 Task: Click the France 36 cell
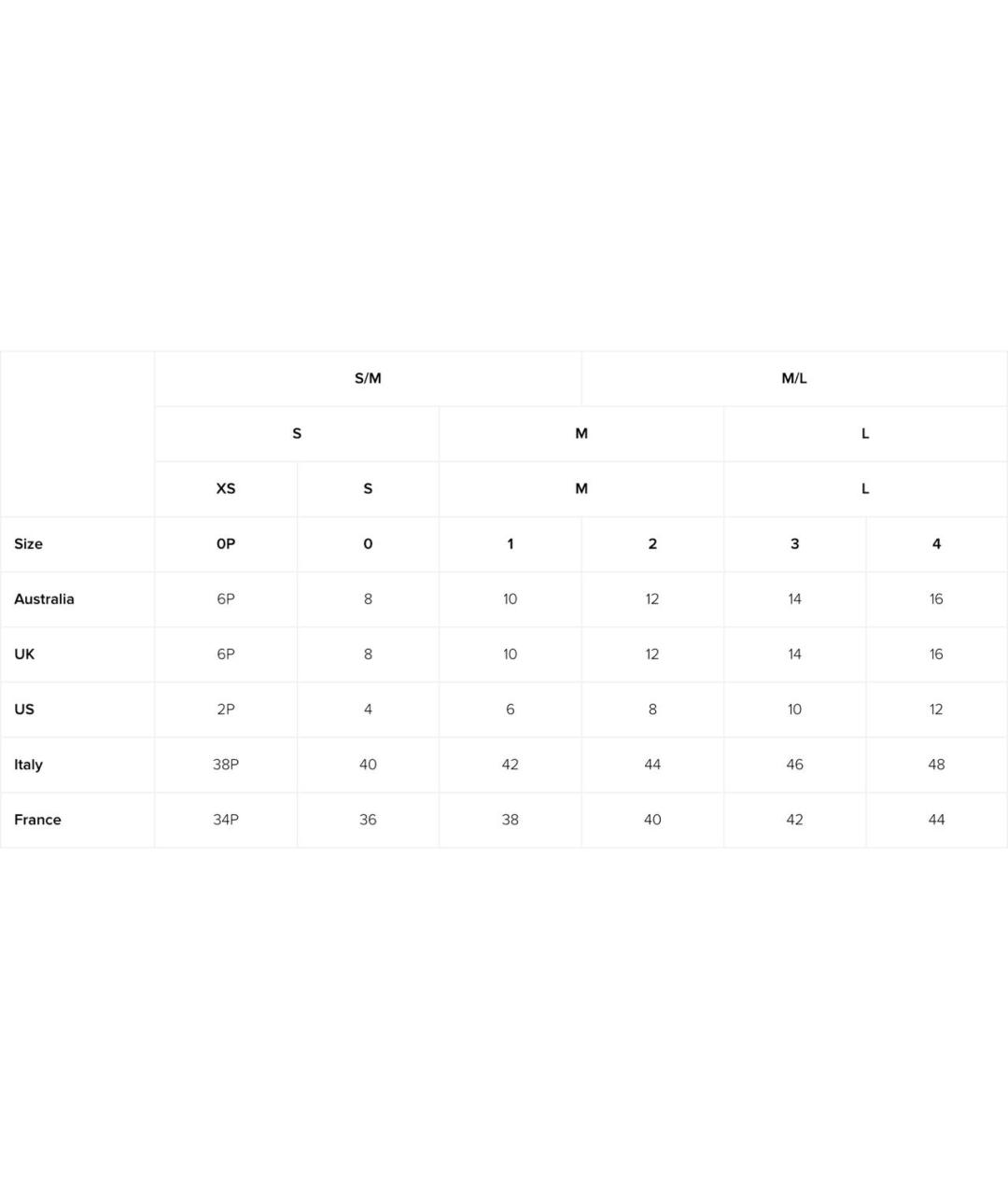(368, 819)
